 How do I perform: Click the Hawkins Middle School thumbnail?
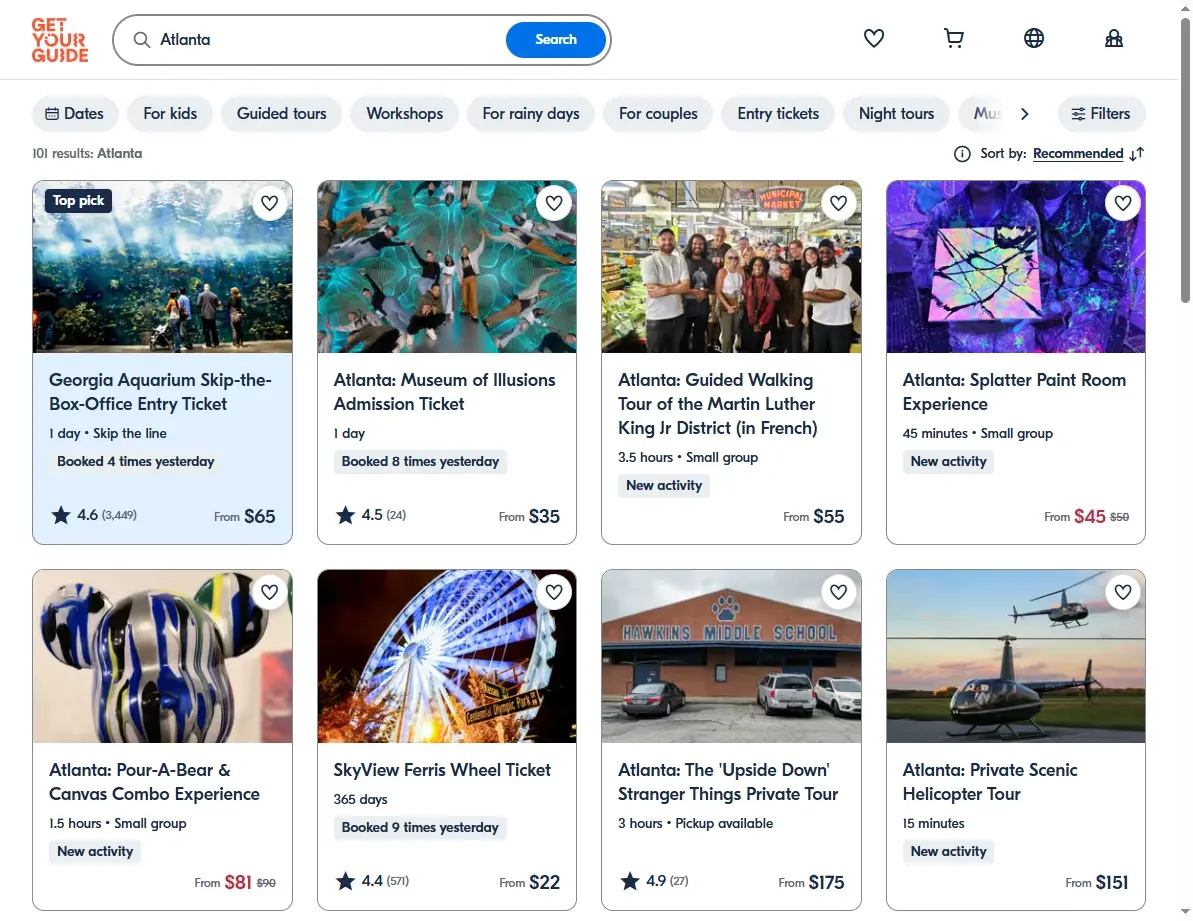click(731, 656)
